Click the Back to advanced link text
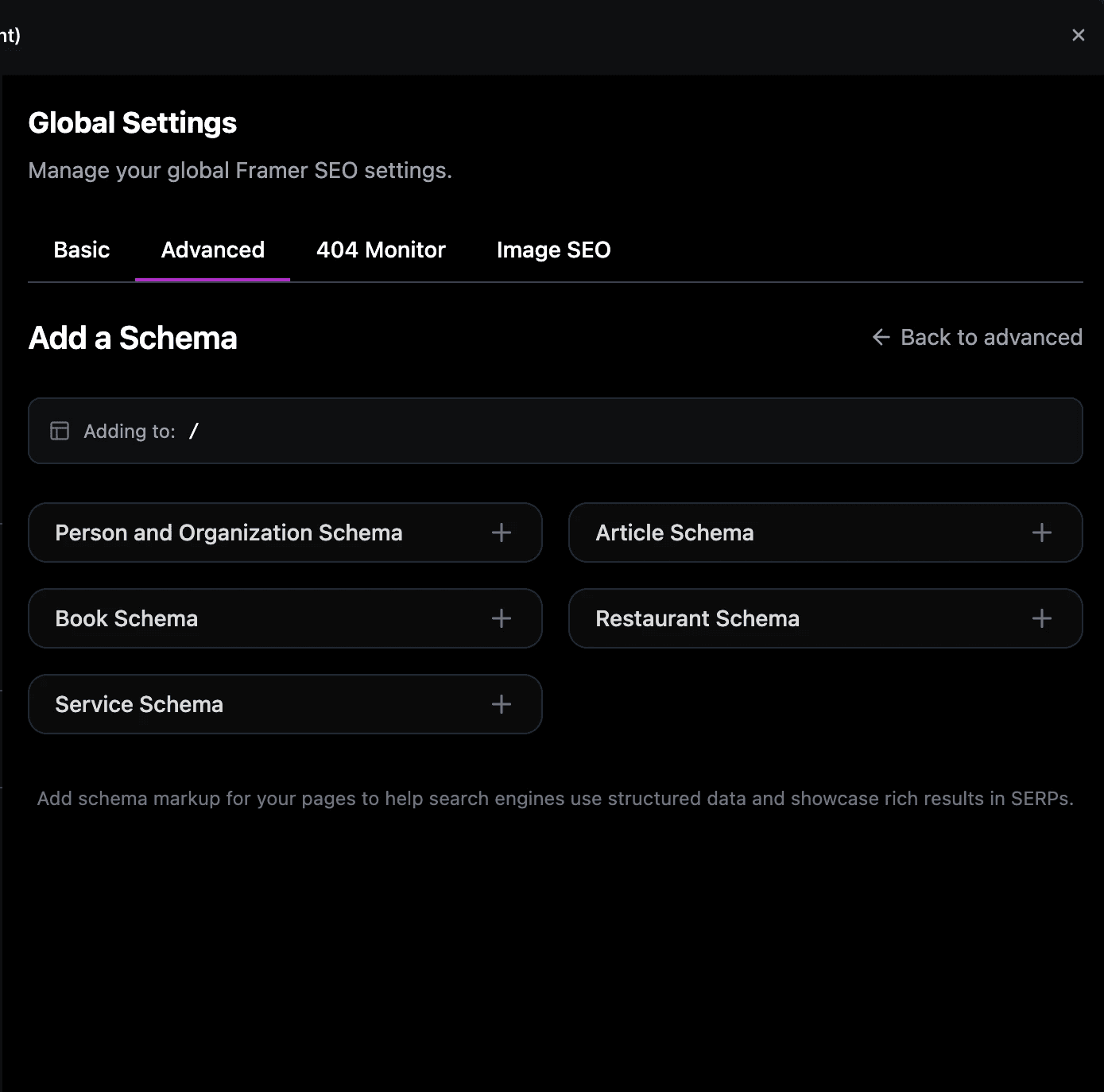1104x1092 pixels. click(991, 337)
